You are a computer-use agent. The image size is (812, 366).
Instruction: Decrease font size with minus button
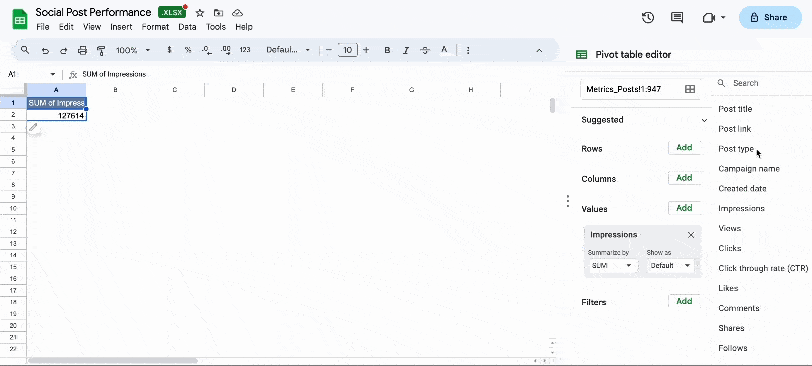[328, 50]
